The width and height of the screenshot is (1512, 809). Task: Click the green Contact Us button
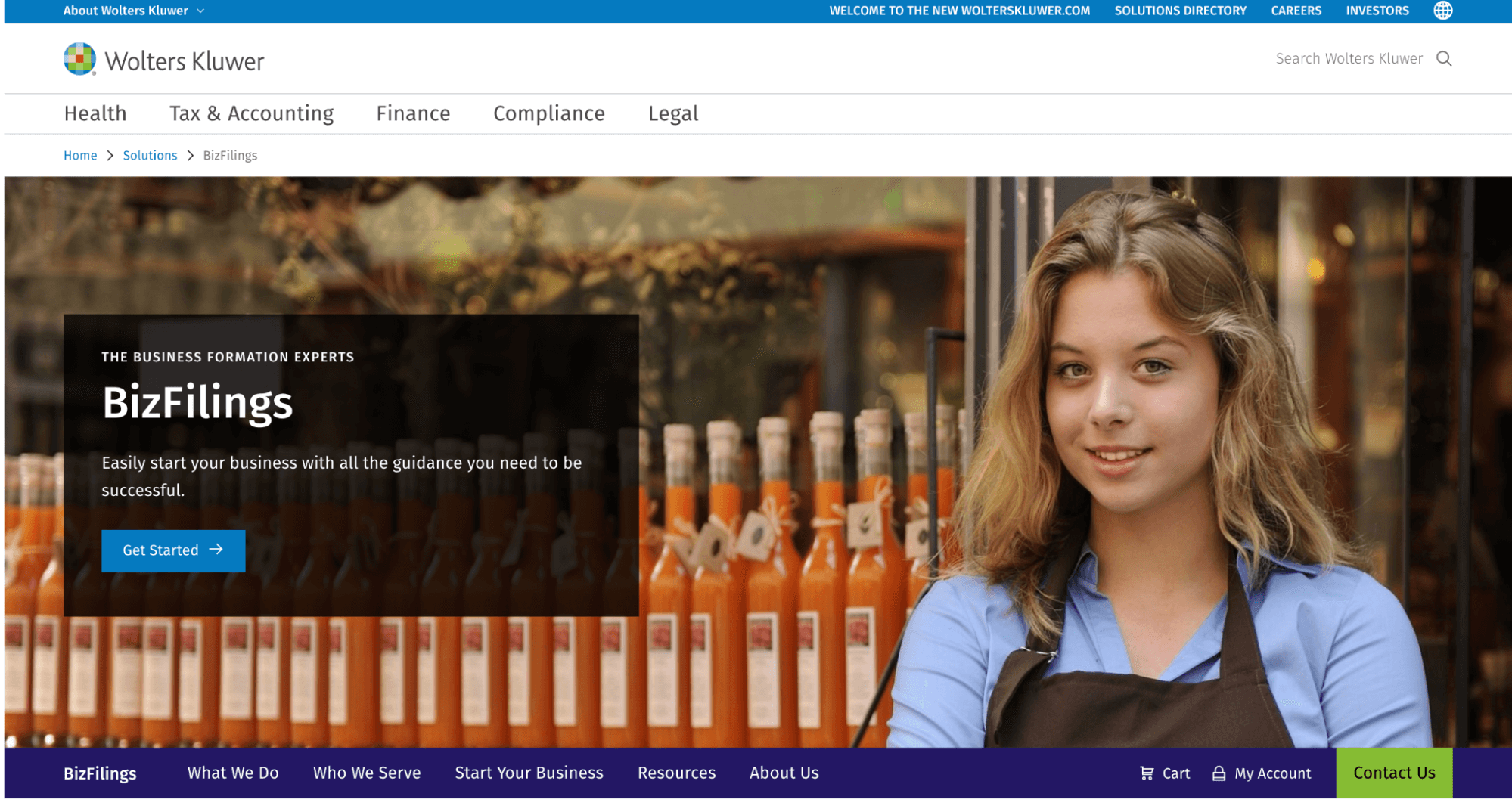tap(1394, 773)
